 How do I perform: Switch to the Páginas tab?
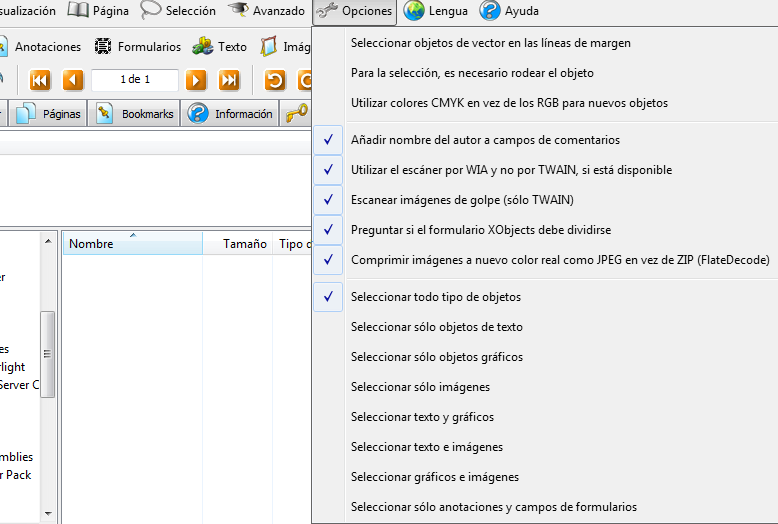click(x=48, y=114)
